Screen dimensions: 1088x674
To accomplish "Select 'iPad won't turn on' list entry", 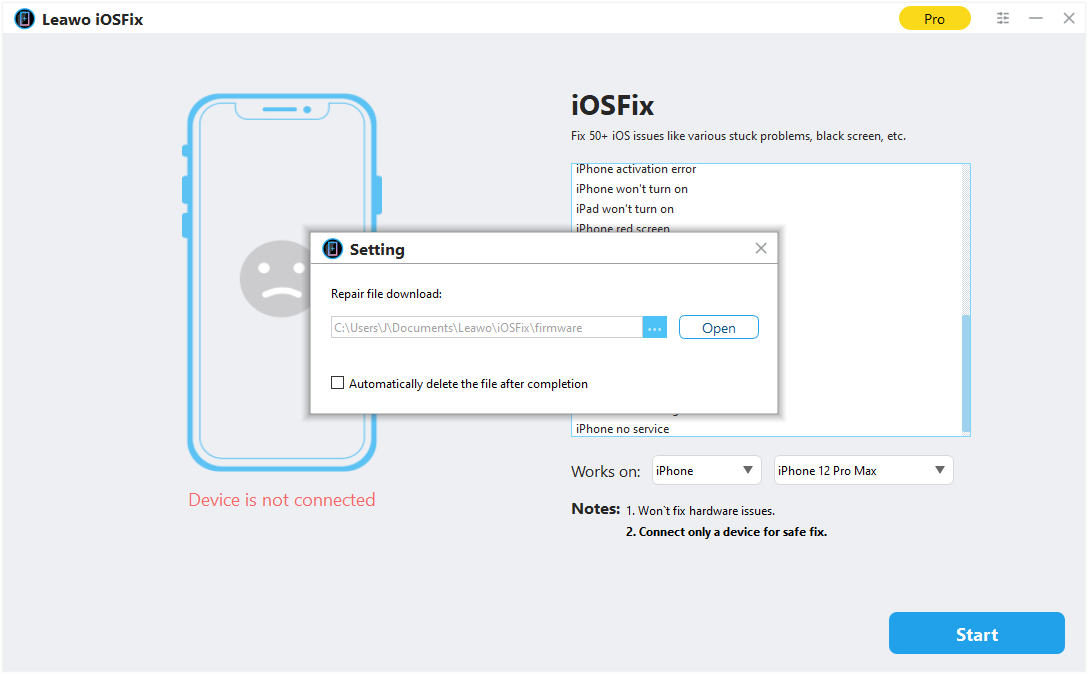I will click(x=624, y=209).
